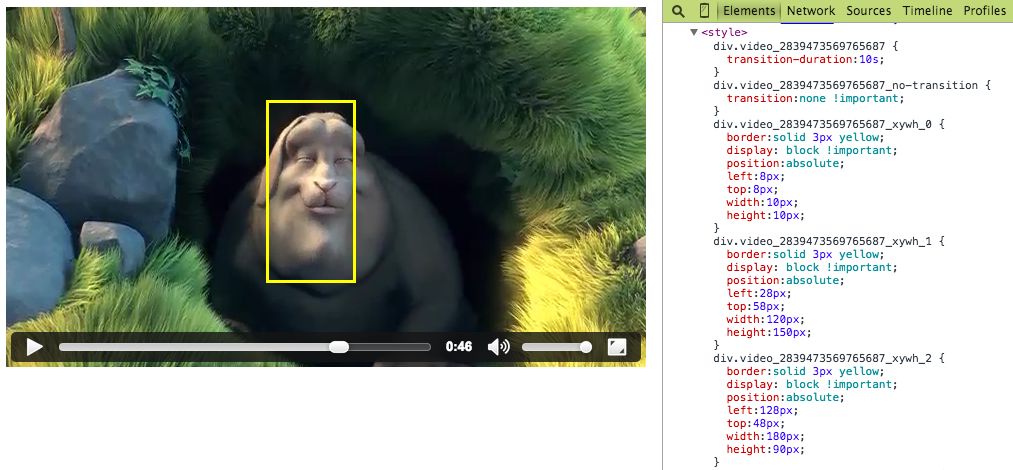Select the <style> tag text
Image resolution: width=1013 pixels, height=470 pixels.
click(724, 32)
